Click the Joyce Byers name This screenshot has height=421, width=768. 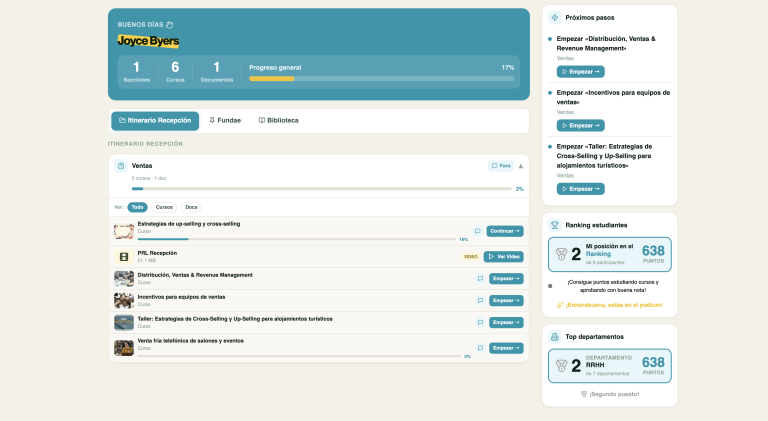(x=148, y=41)
